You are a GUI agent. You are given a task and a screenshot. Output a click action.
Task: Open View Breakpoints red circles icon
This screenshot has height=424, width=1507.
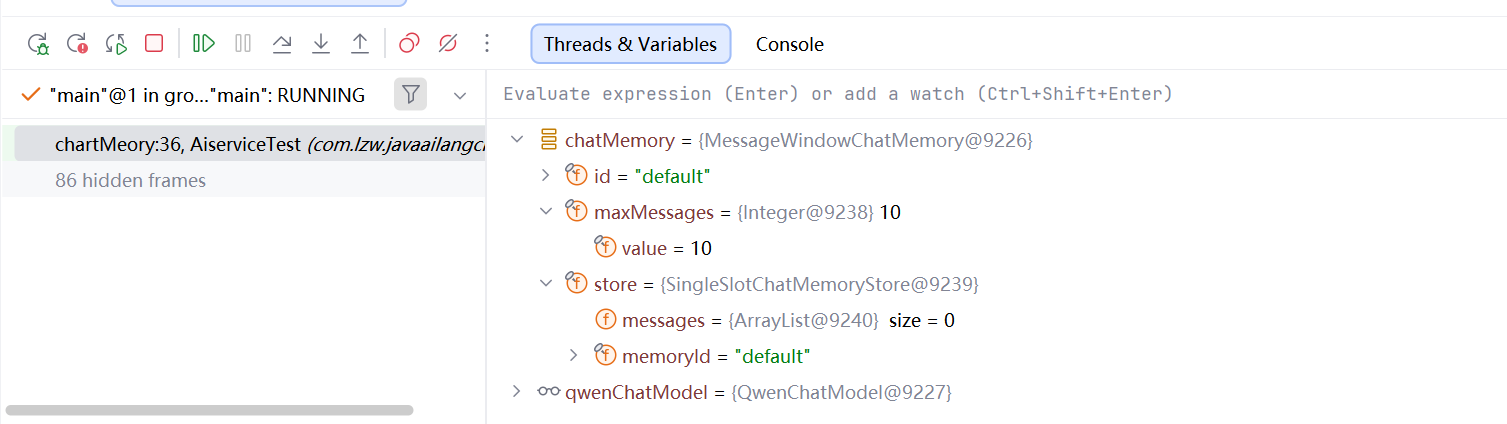tap(409, 43)
